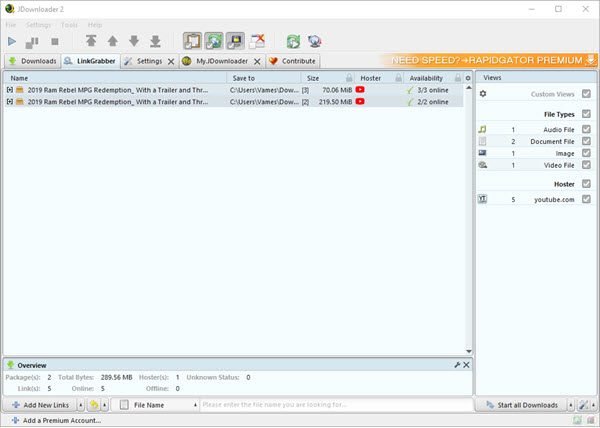Toggle clipboard observer icon in toolbar

pyautogui.click(x=192, y=41)
